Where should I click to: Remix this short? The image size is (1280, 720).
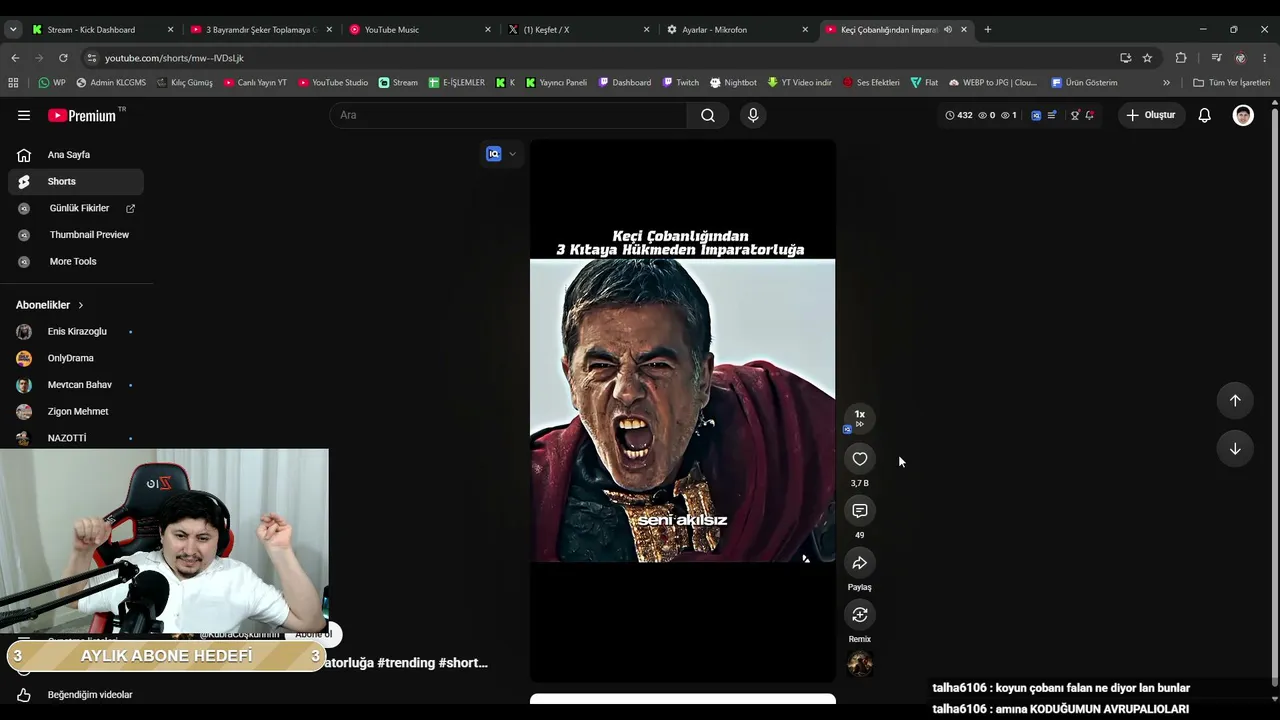[x=859, y=615]
